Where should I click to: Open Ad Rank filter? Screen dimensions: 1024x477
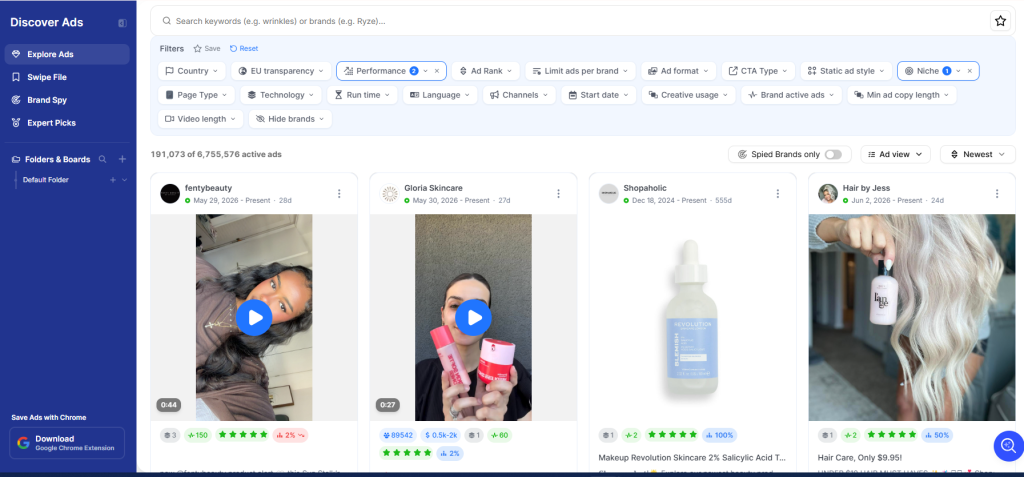point(486,71)
